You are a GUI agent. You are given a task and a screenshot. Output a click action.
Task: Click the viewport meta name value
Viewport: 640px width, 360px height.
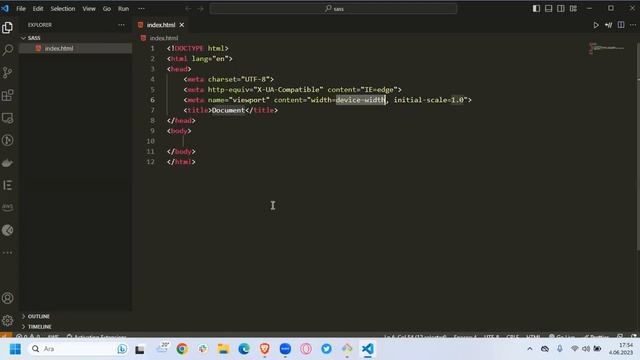(249, 100)
